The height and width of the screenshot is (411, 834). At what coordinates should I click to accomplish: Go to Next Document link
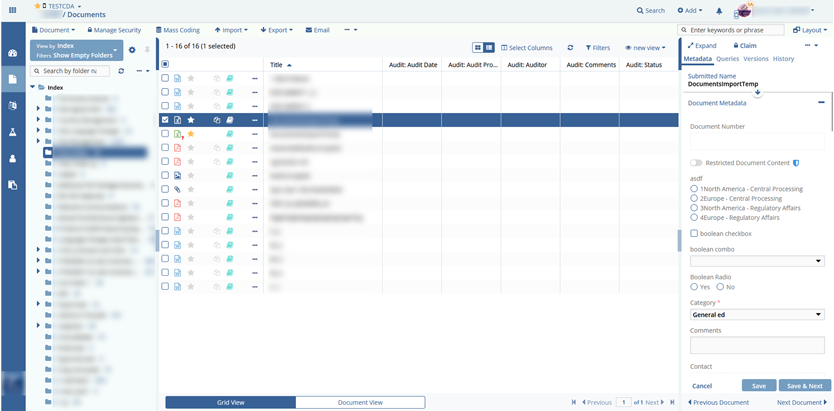click(x=801, y=402)
